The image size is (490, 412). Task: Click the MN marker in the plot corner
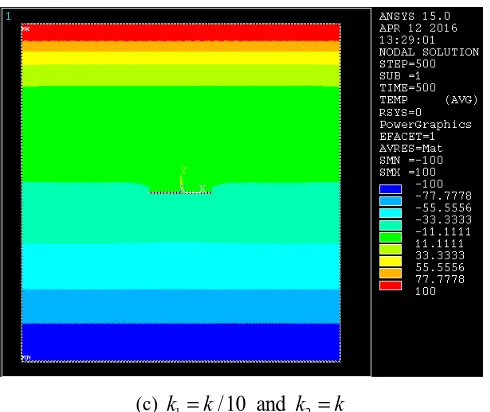tap(26, 358)
